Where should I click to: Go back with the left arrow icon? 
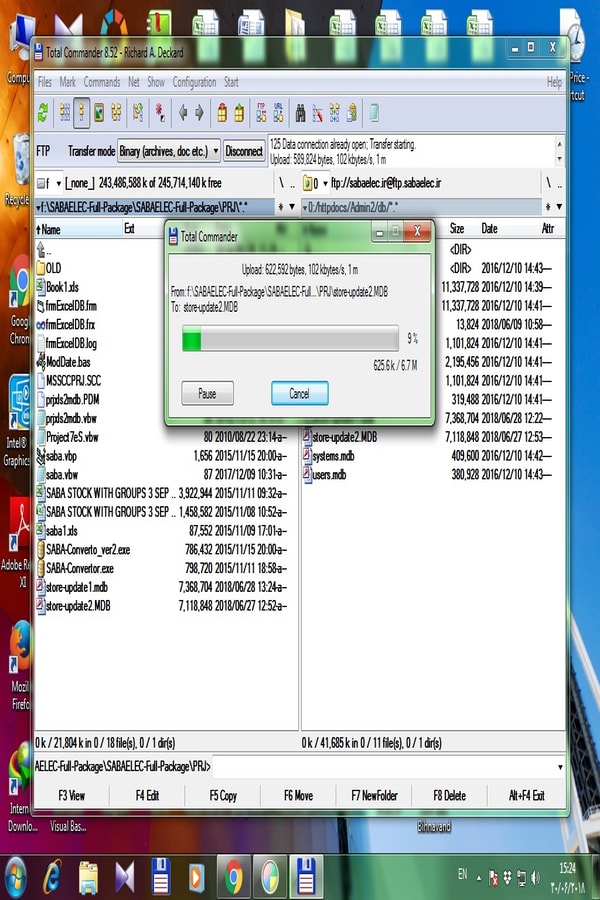pyautogui.click(x=183, y=113)
